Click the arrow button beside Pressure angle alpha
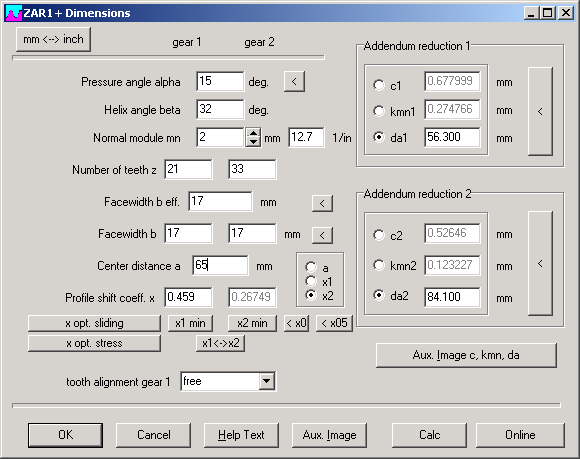This screenshot has height=459, width=580. [294, 81]
